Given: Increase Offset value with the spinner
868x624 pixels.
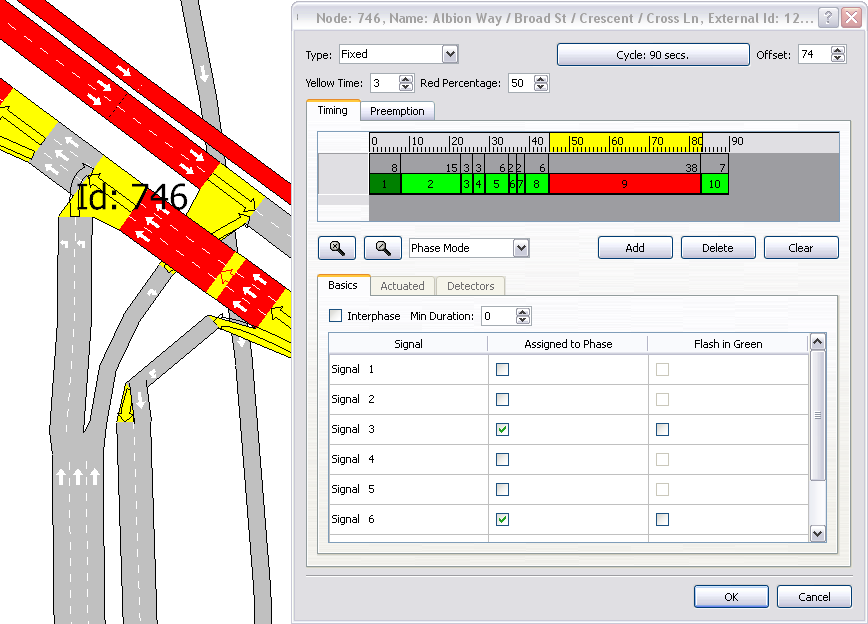Looking at the screenshot, I should click(838, 50).
